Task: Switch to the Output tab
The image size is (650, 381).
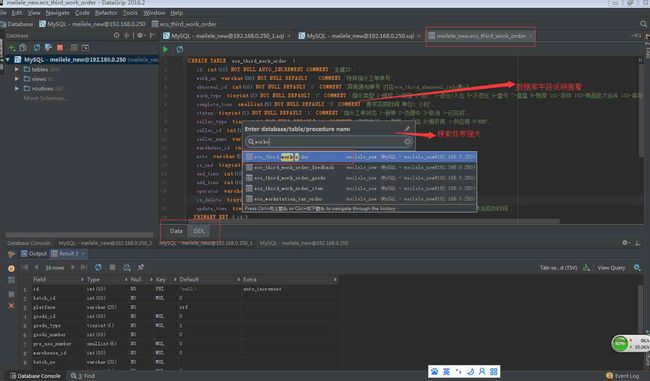Action: tap(34, 253)
